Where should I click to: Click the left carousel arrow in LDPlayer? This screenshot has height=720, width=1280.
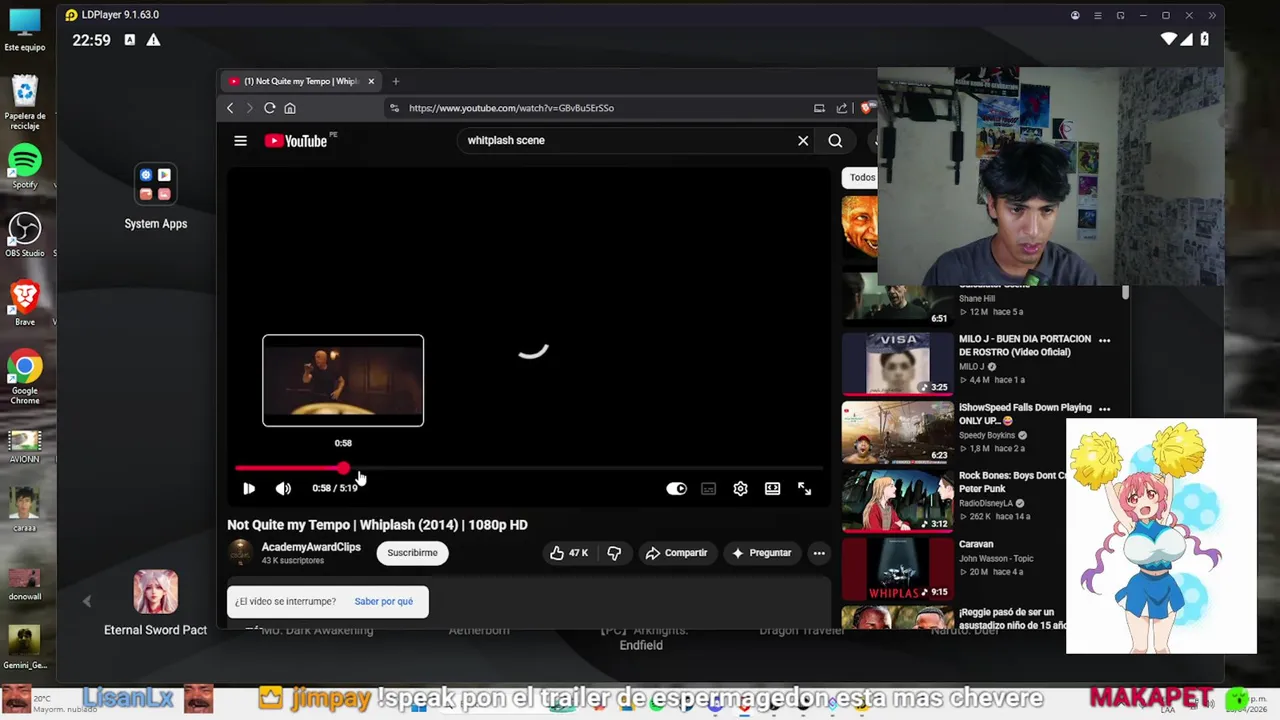pos(87,602)
